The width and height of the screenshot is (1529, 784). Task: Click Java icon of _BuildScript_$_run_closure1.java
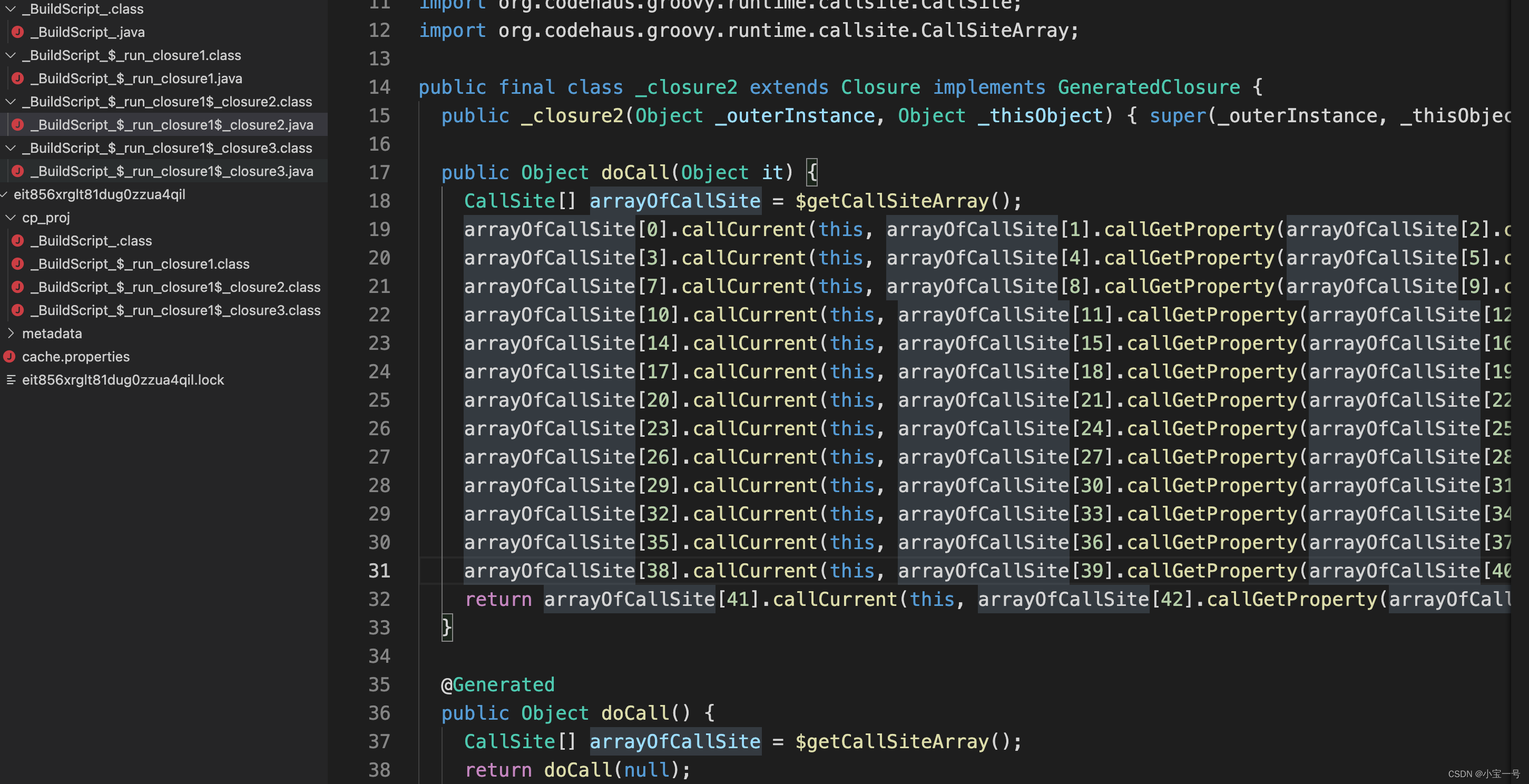pos(18,79)
